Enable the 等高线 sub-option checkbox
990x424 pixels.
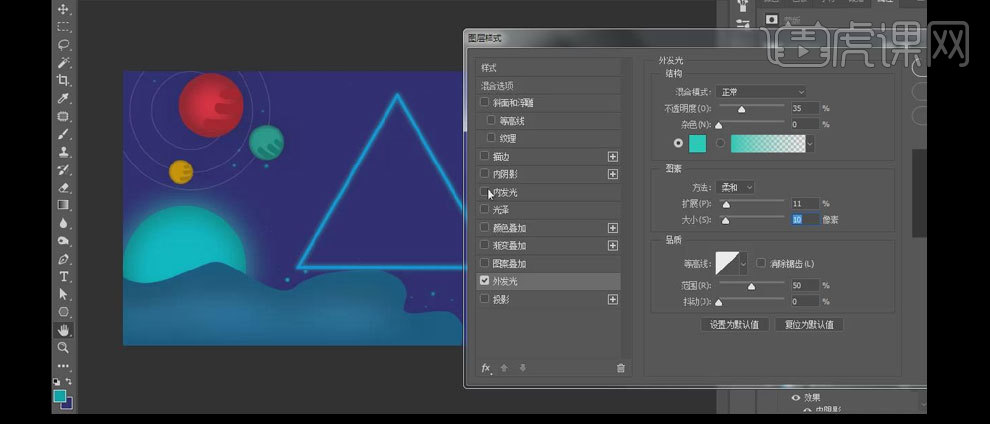pyautogui.click(x=491, y=120)
